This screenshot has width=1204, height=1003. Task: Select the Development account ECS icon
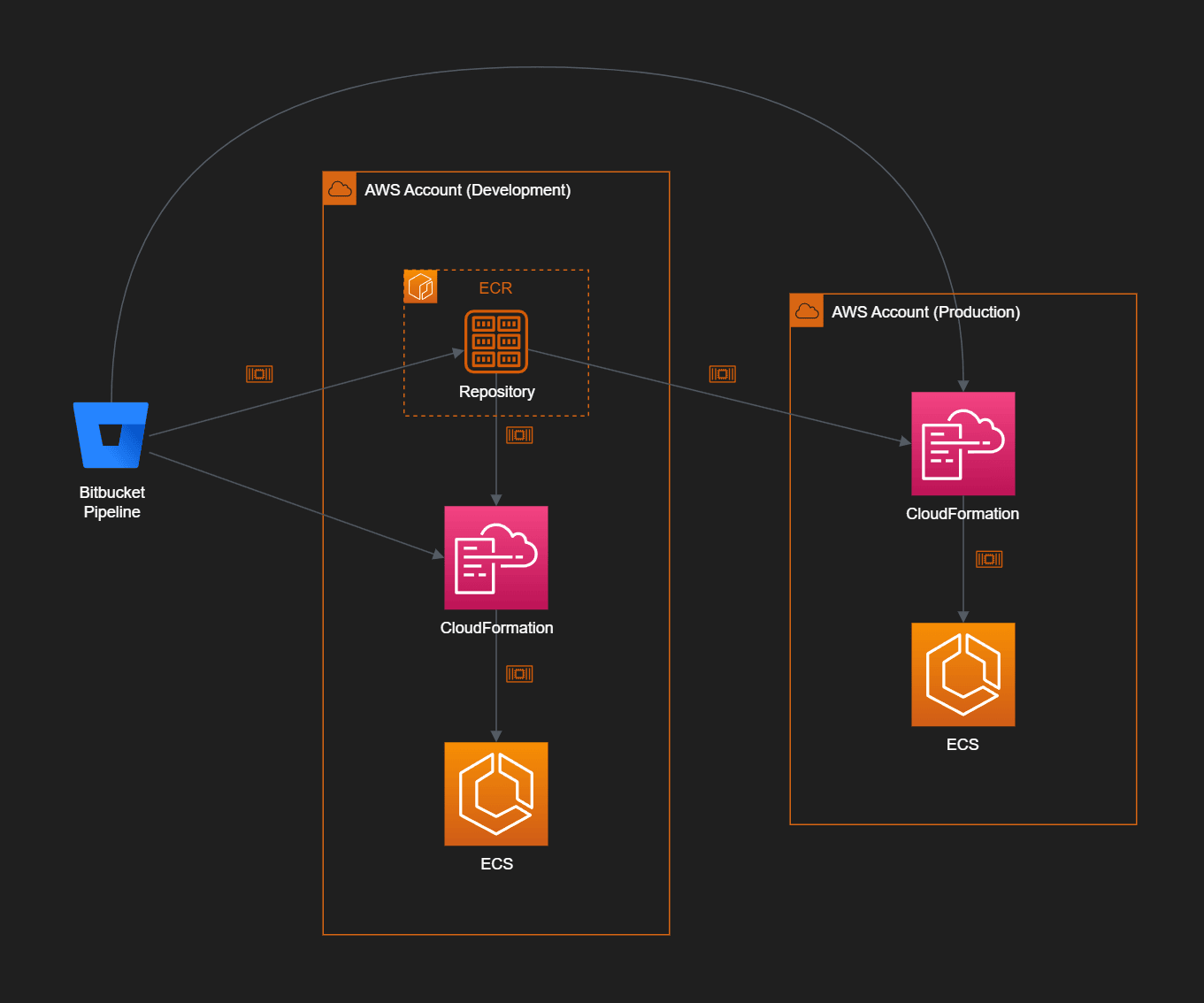point(496,793)
